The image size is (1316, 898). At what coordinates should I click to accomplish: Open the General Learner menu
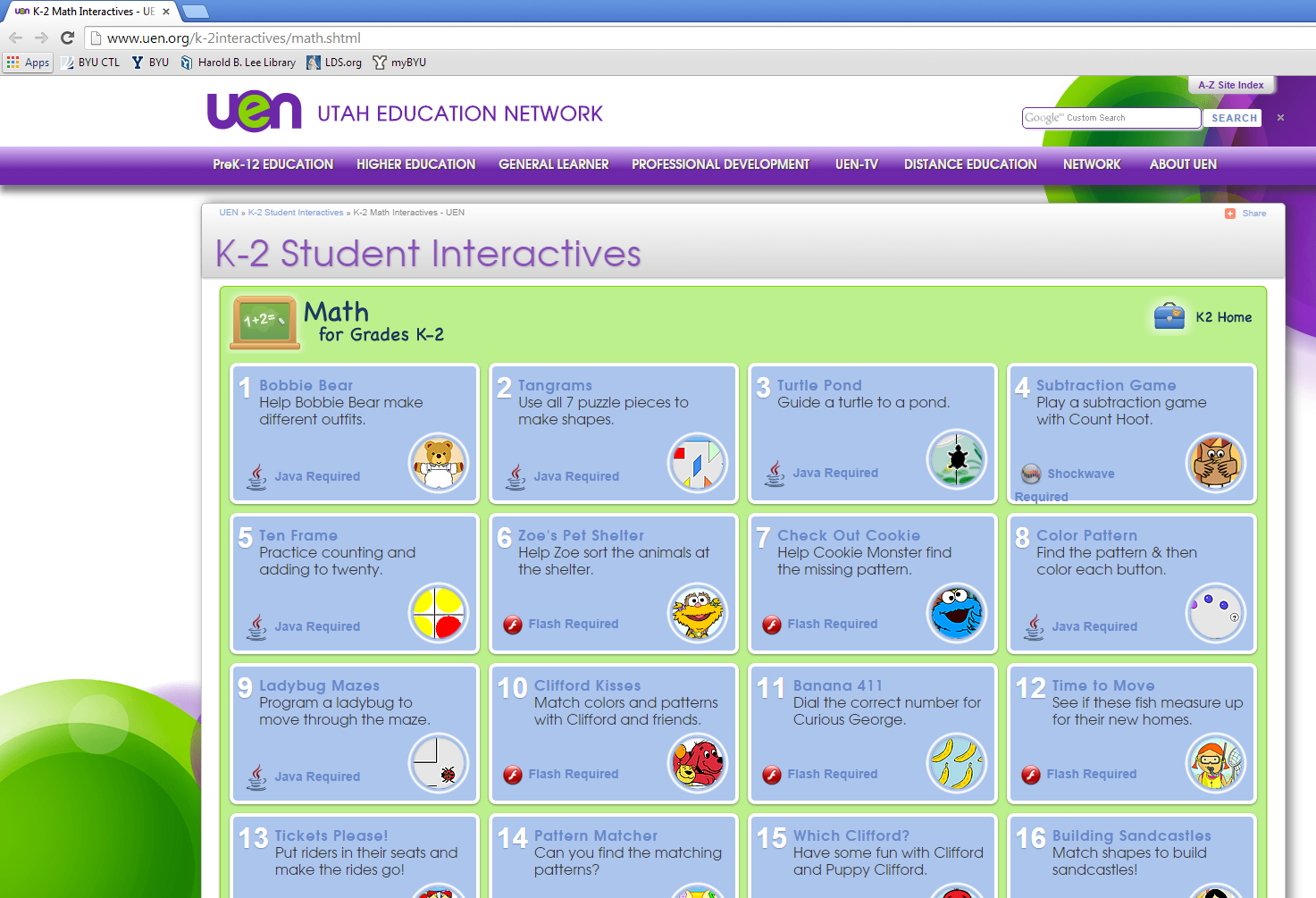pos(554,164)
